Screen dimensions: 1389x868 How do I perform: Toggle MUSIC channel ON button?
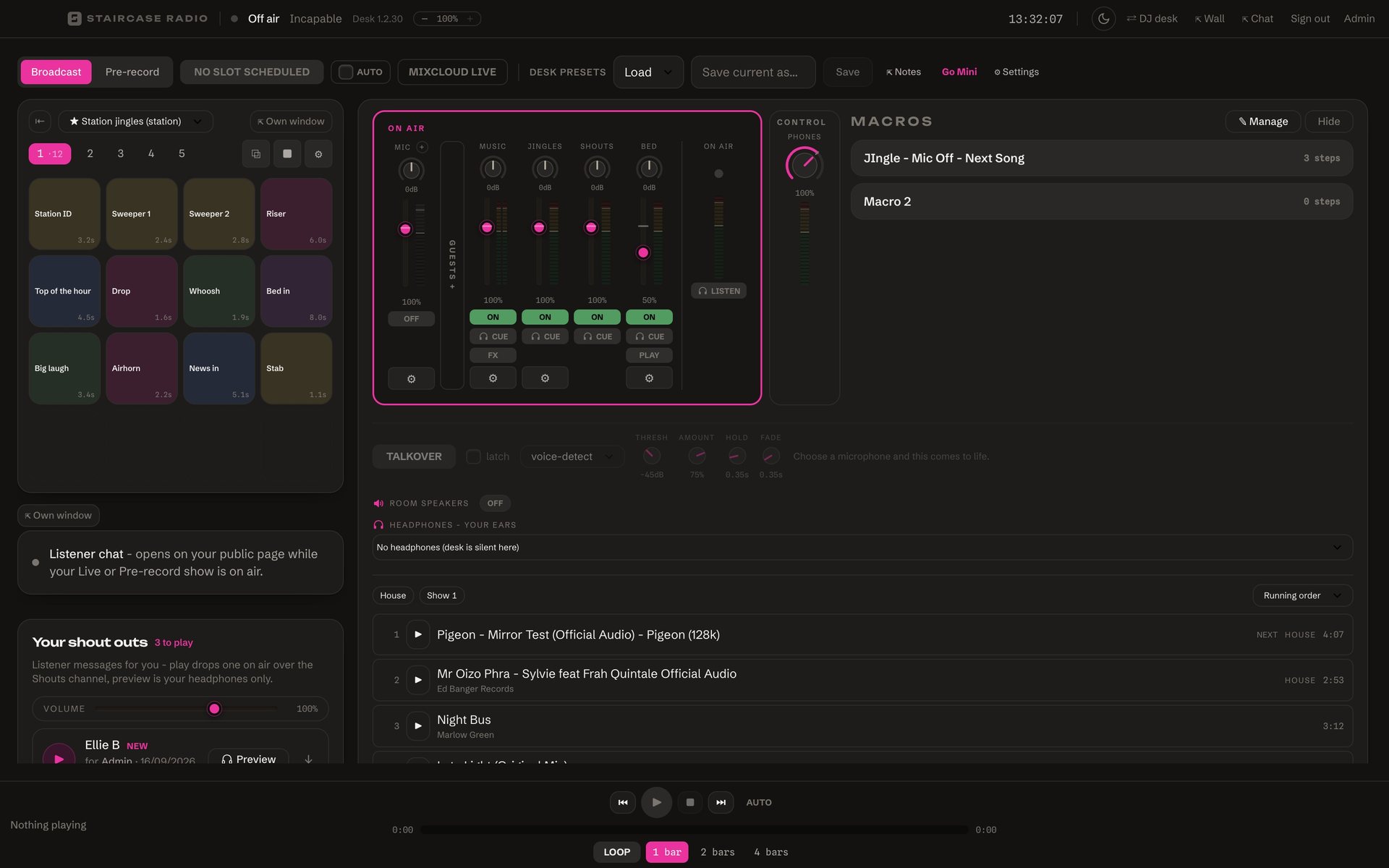coord(493,317)
